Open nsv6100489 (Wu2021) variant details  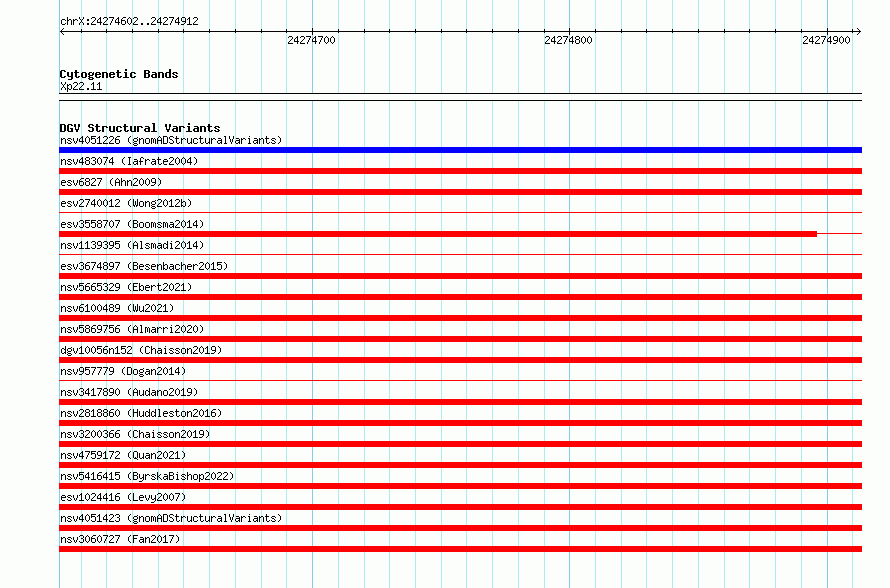117,308
